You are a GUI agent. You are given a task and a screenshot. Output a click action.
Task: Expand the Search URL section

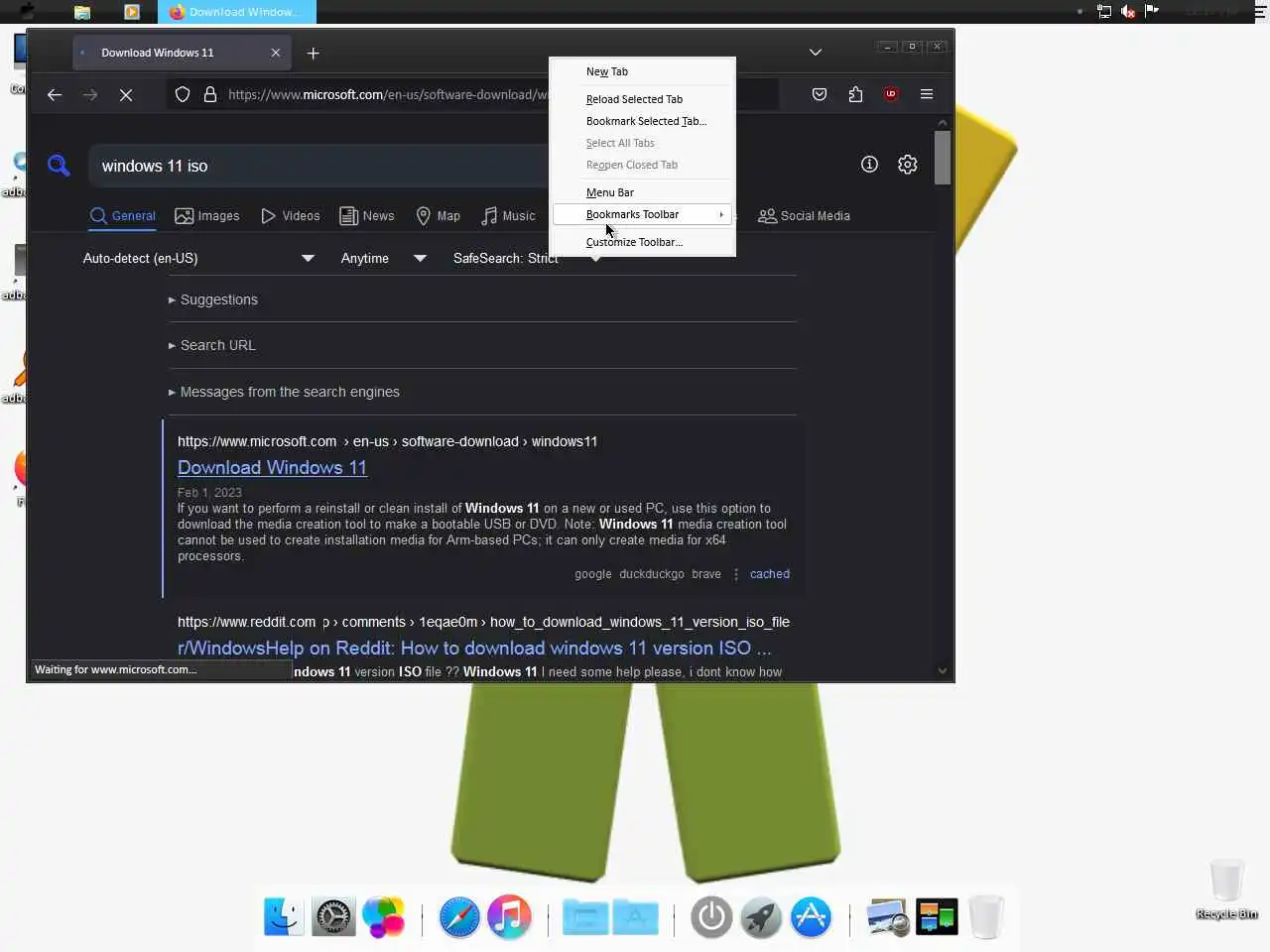[x=212, y=345]
